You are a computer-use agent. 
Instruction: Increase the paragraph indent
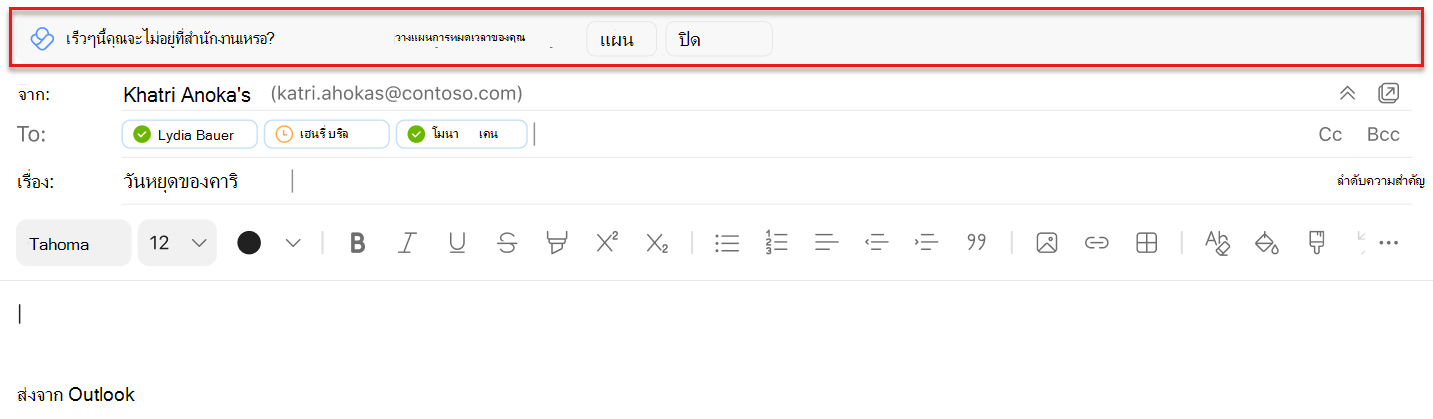(x=926, y=243)
